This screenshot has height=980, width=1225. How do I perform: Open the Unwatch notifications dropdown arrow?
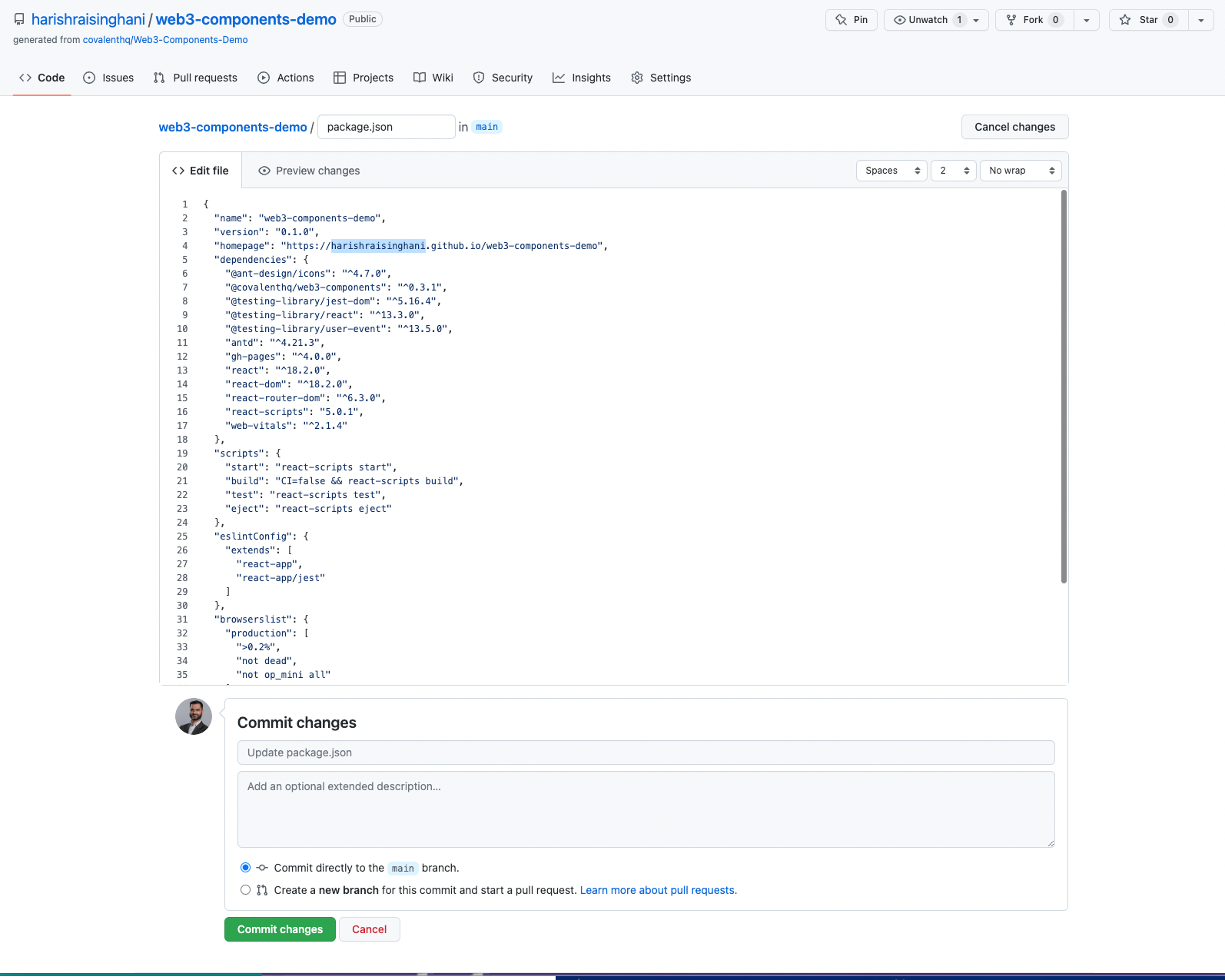point(976,20)
